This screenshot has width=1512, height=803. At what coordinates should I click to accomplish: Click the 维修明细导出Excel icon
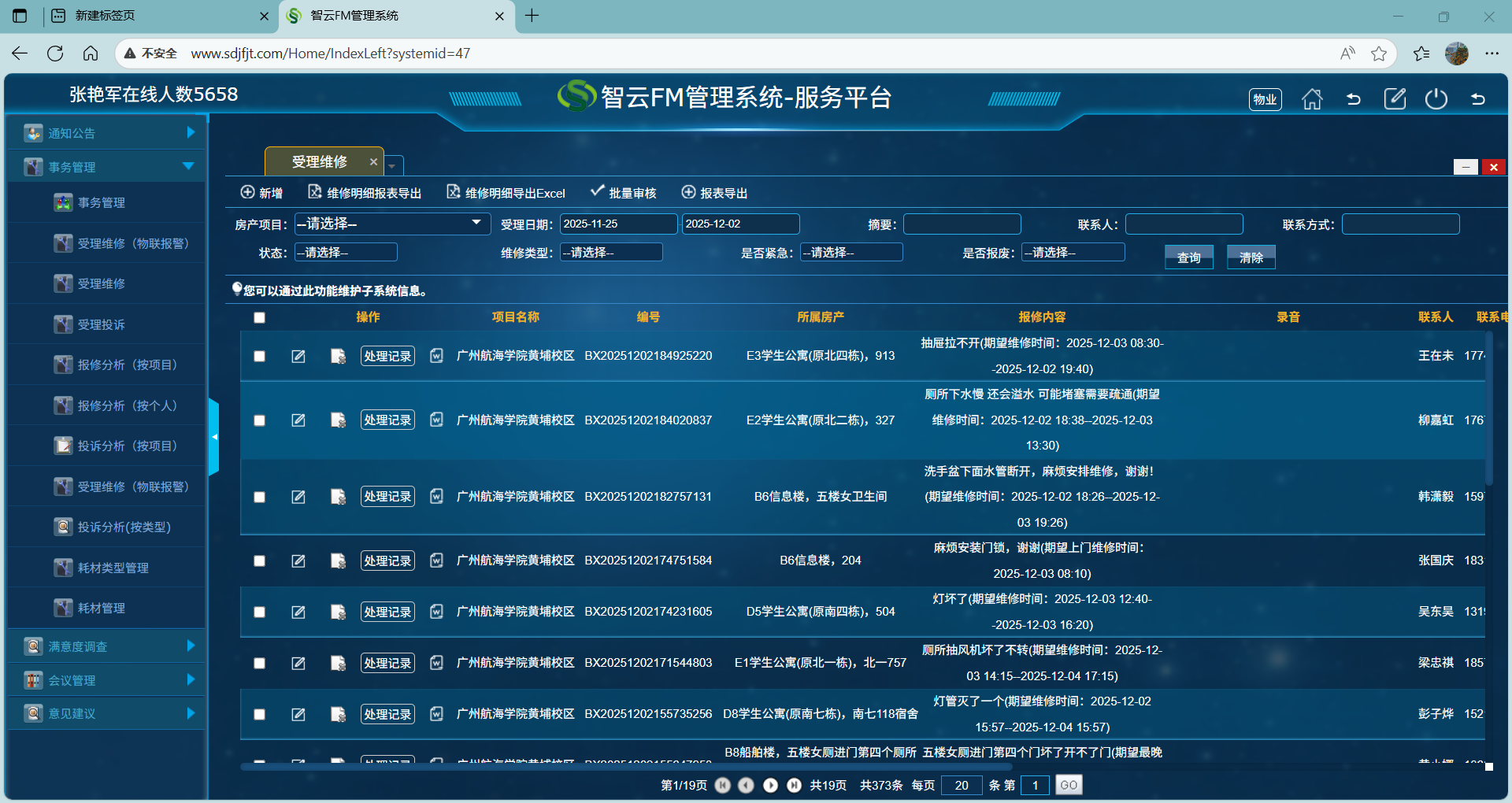tap(454, 192)
